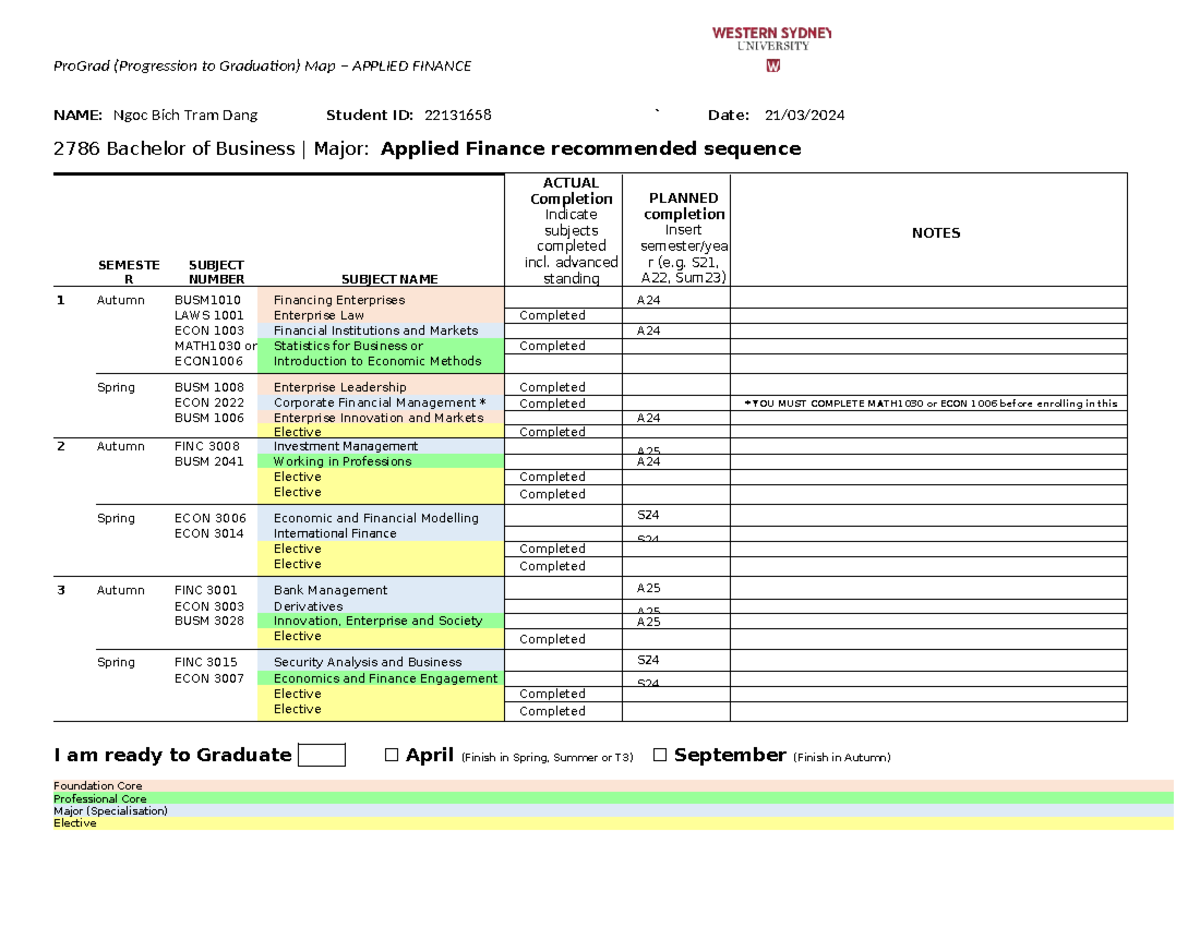Check the September graduation checkbox
The height and width of the screenshot is (927, 1200).
pyautogui.click(x=658, y=755)
